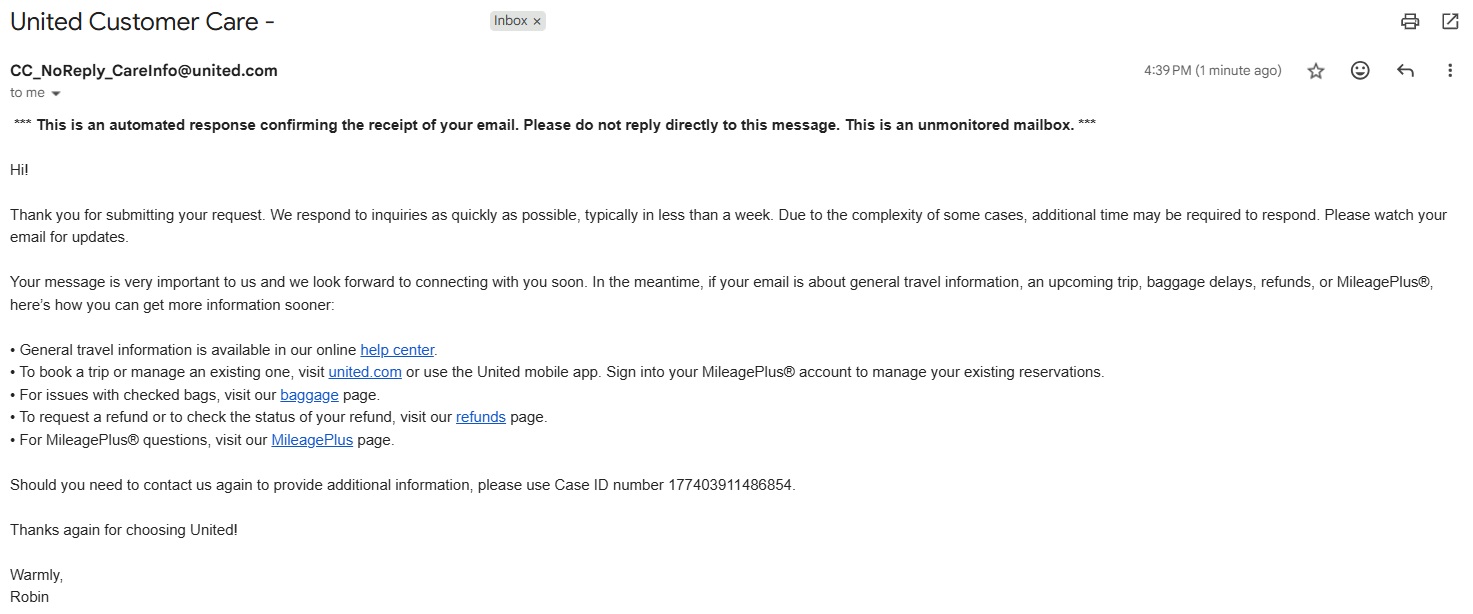This screenshot has height=614, width=1473.
Task: Click Case ID number 177403911486854
Action: pyautogui.click(x=730, y=485)
